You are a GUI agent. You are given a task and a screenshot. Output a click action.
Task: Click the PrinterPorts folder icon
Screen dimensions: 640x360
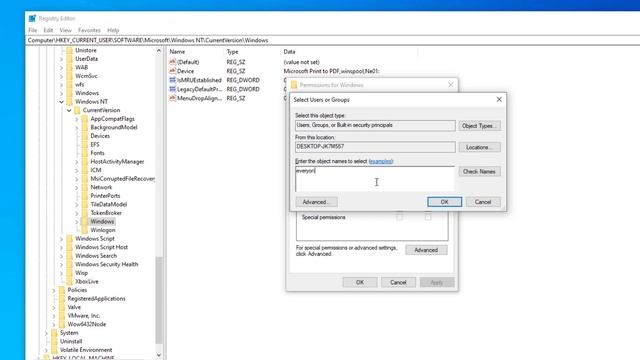[85, 196]
